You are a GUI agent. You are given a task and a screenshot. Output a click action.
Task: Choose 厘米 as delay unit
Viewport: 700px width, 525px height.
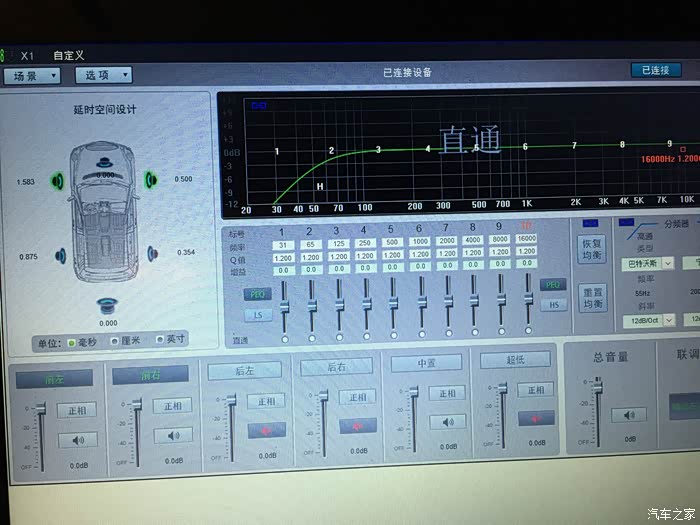114,341
